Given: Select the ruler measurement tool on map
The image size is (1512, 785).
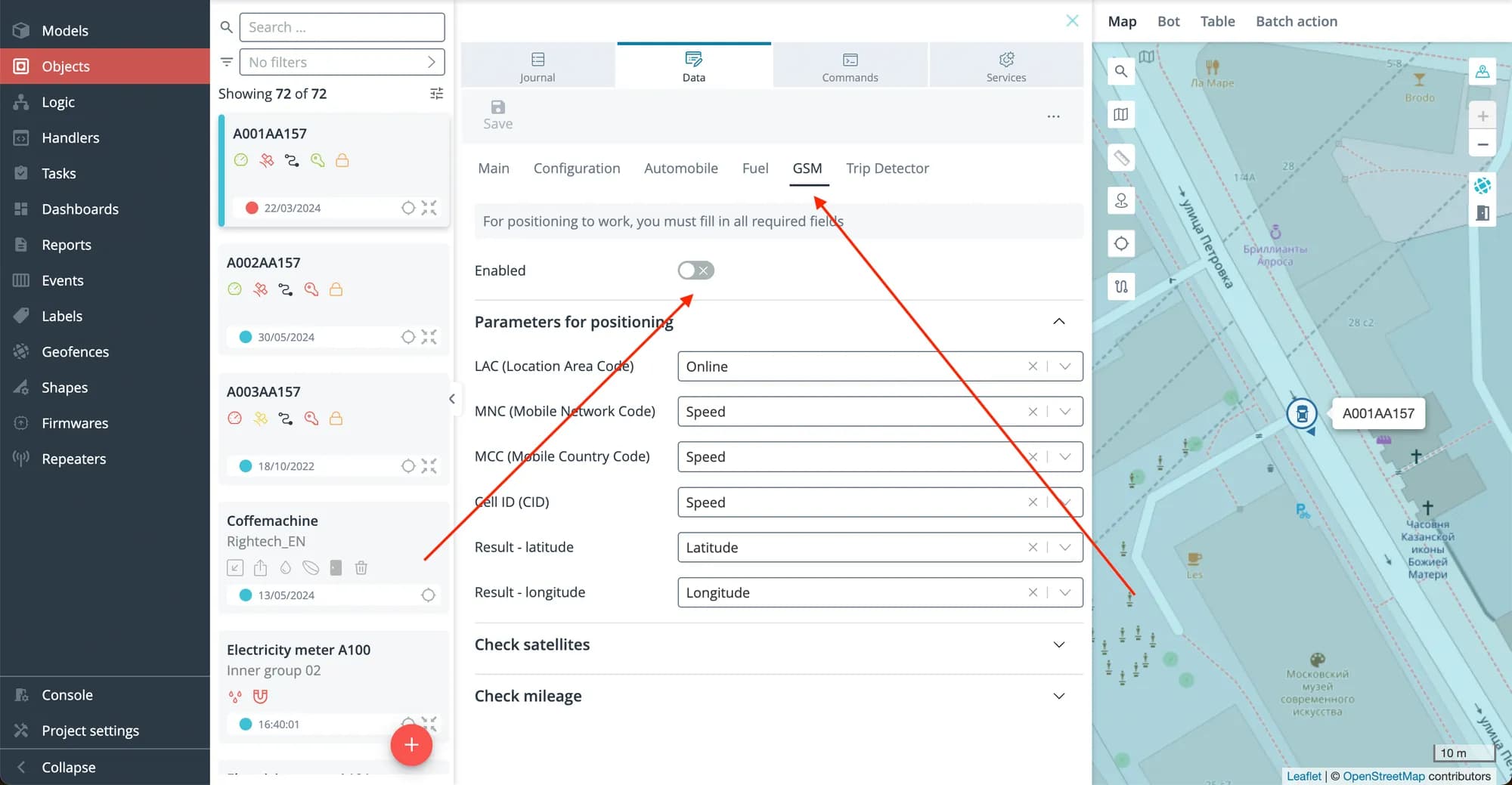Looking at the screenshot, I should point(1121,157).
